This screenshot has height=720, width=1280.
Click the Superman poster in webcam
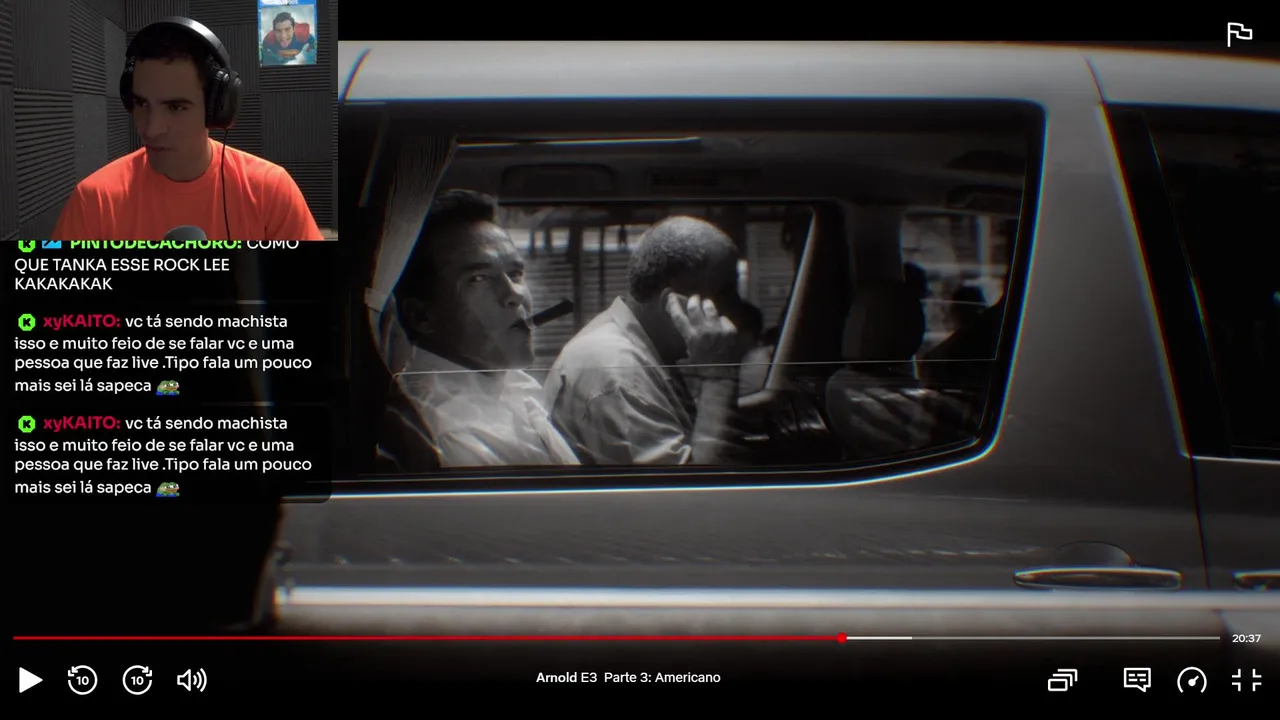point(287,33)
